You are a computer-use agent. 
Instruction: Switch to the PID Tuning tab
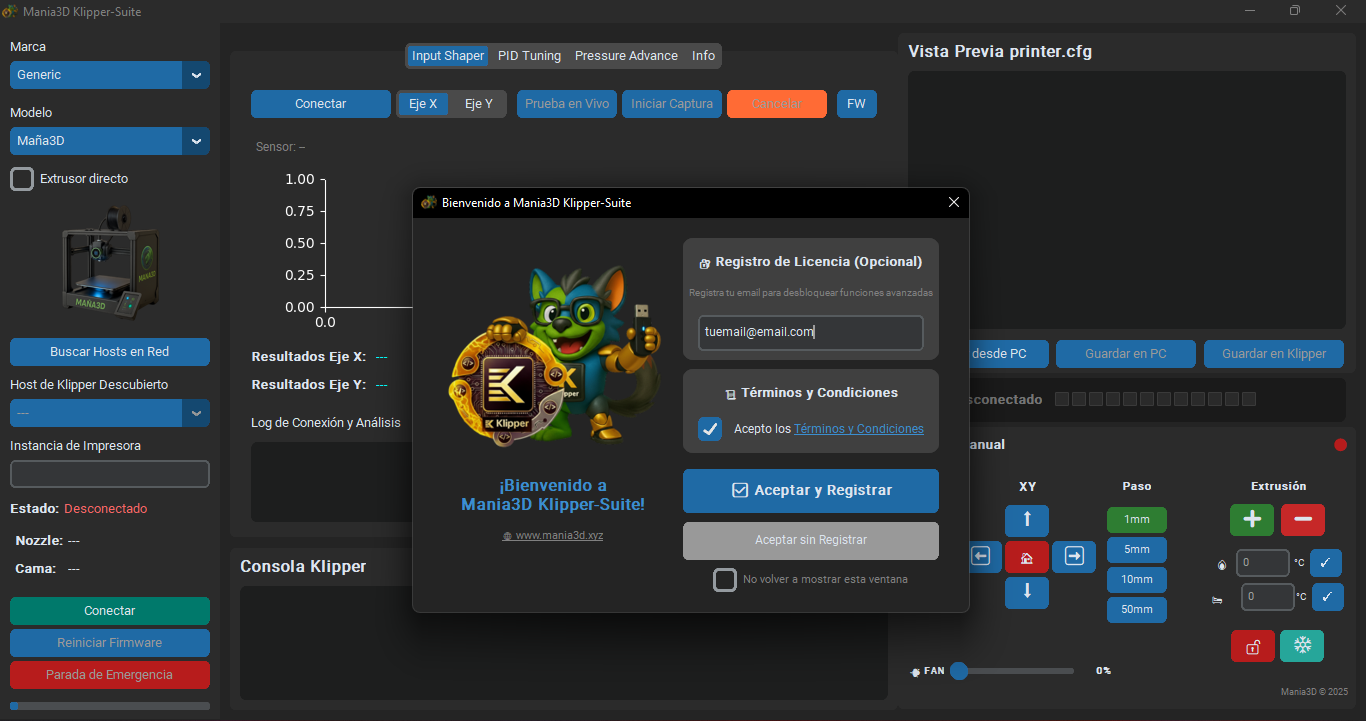pyautogui.click(x=529, y=56)
